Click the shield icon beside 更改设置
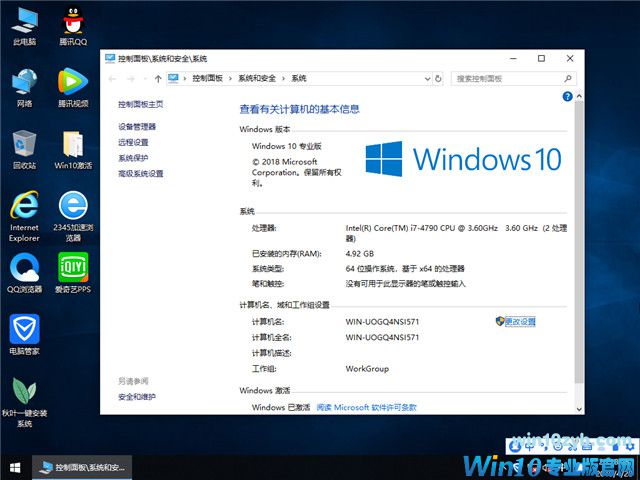 tap(500, 321)
